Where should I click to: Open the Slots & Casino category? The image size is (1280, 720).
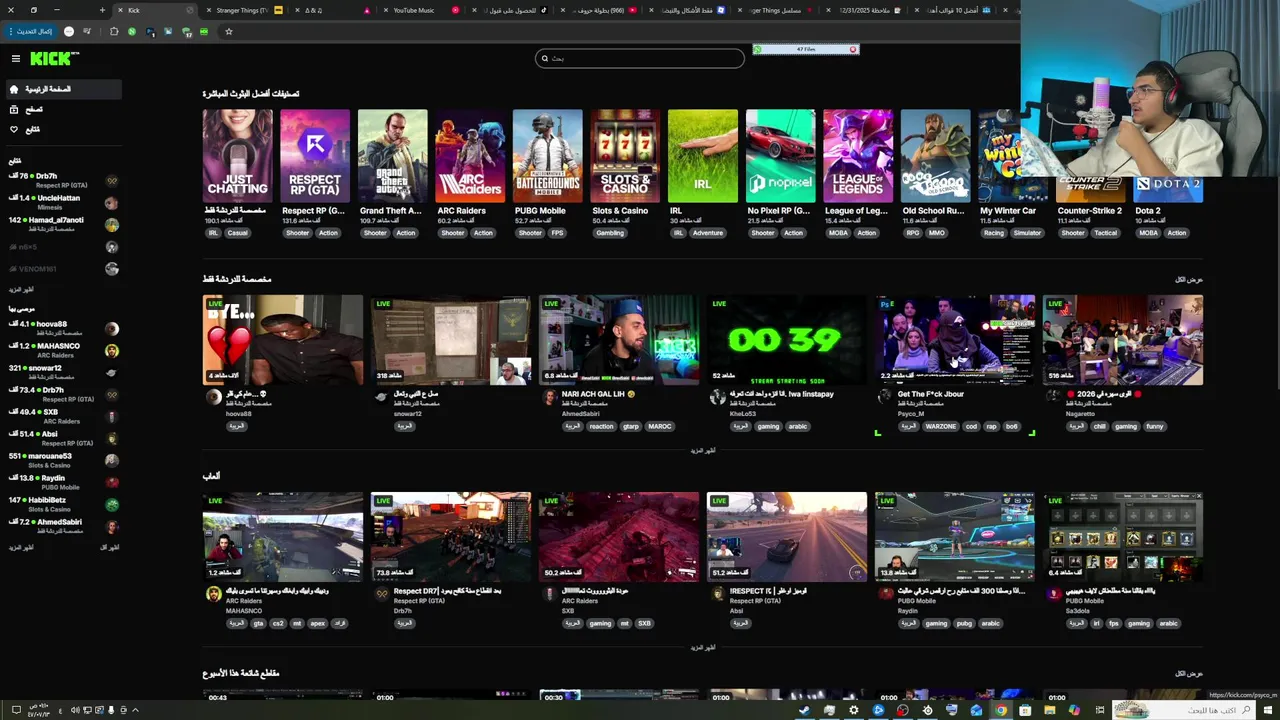click(624, 156)
